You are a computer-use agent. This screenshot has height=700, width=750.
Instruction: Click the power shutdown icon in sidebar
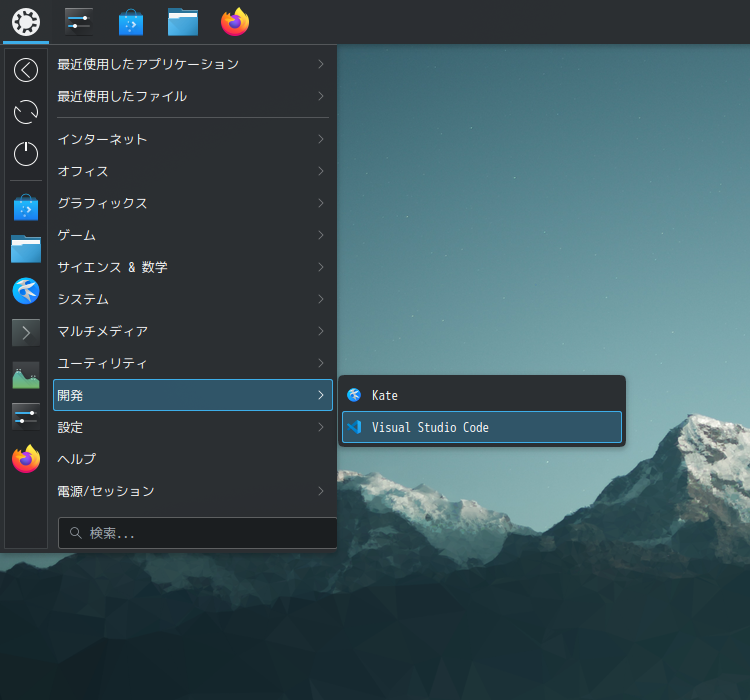26,154
